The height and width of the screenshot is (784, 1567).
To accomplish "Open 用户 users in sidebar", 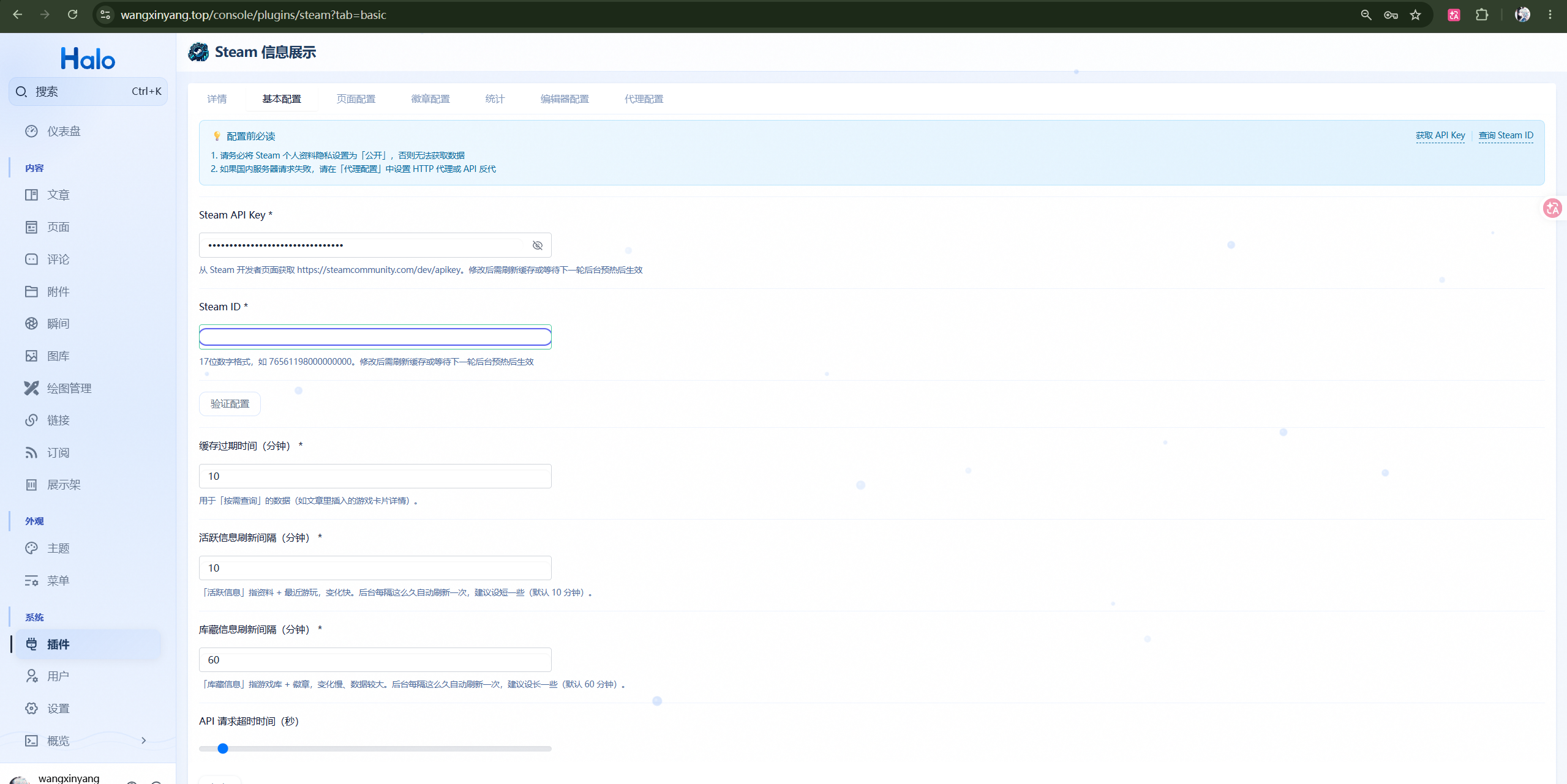I will (x=88, y=676).
